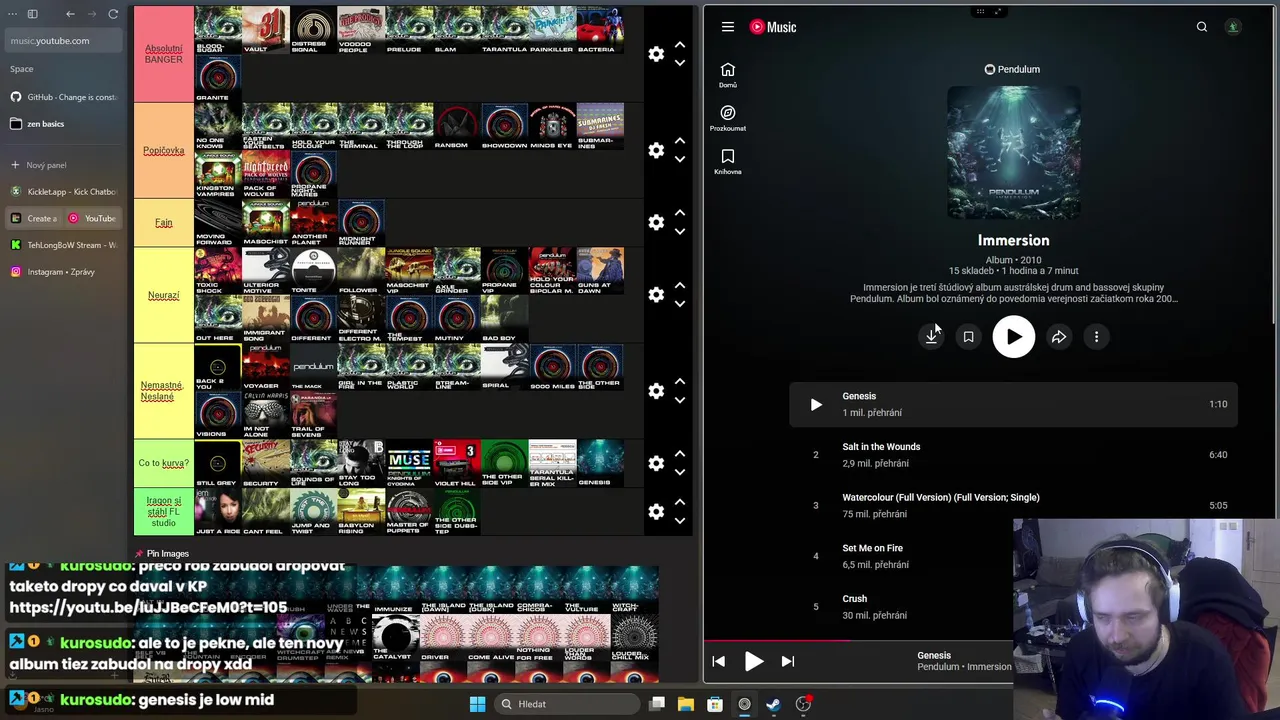Open the account avatar menu in YouTube Music
This screenshot has height=720, width=1280.
tap(1233, 27)
